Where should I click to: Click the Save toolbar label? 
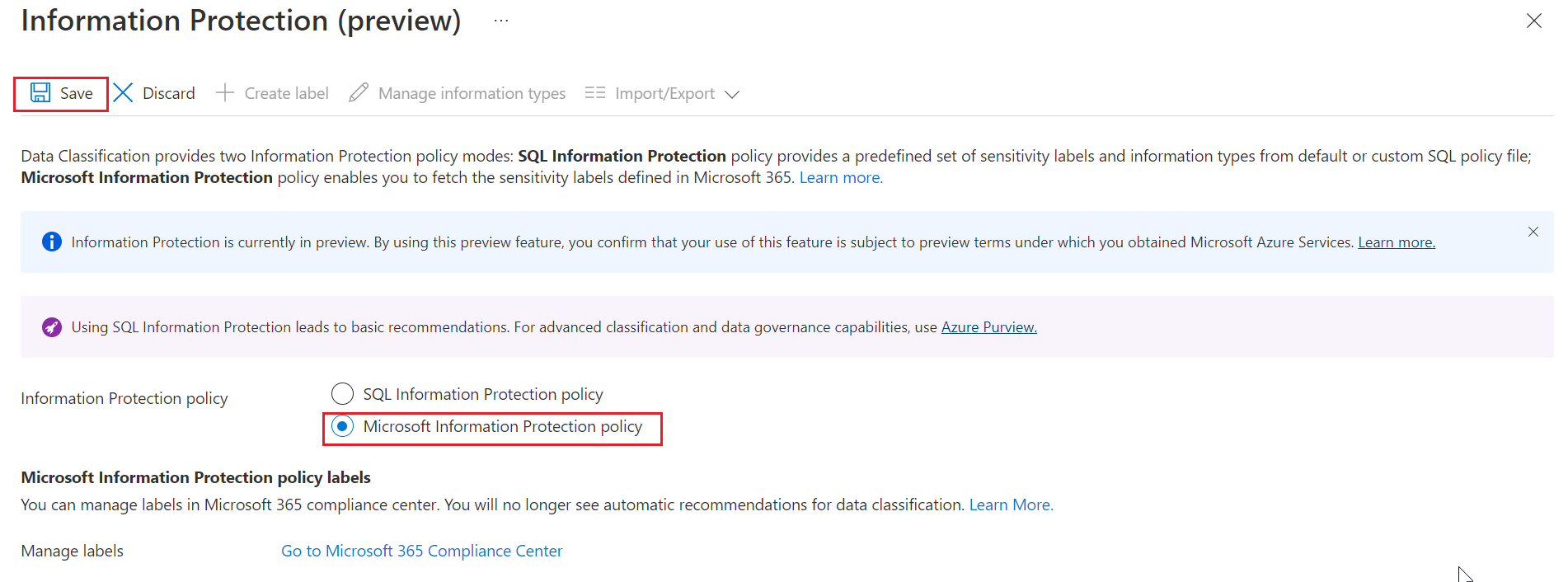pyautogui.click(x=77, y=93)
